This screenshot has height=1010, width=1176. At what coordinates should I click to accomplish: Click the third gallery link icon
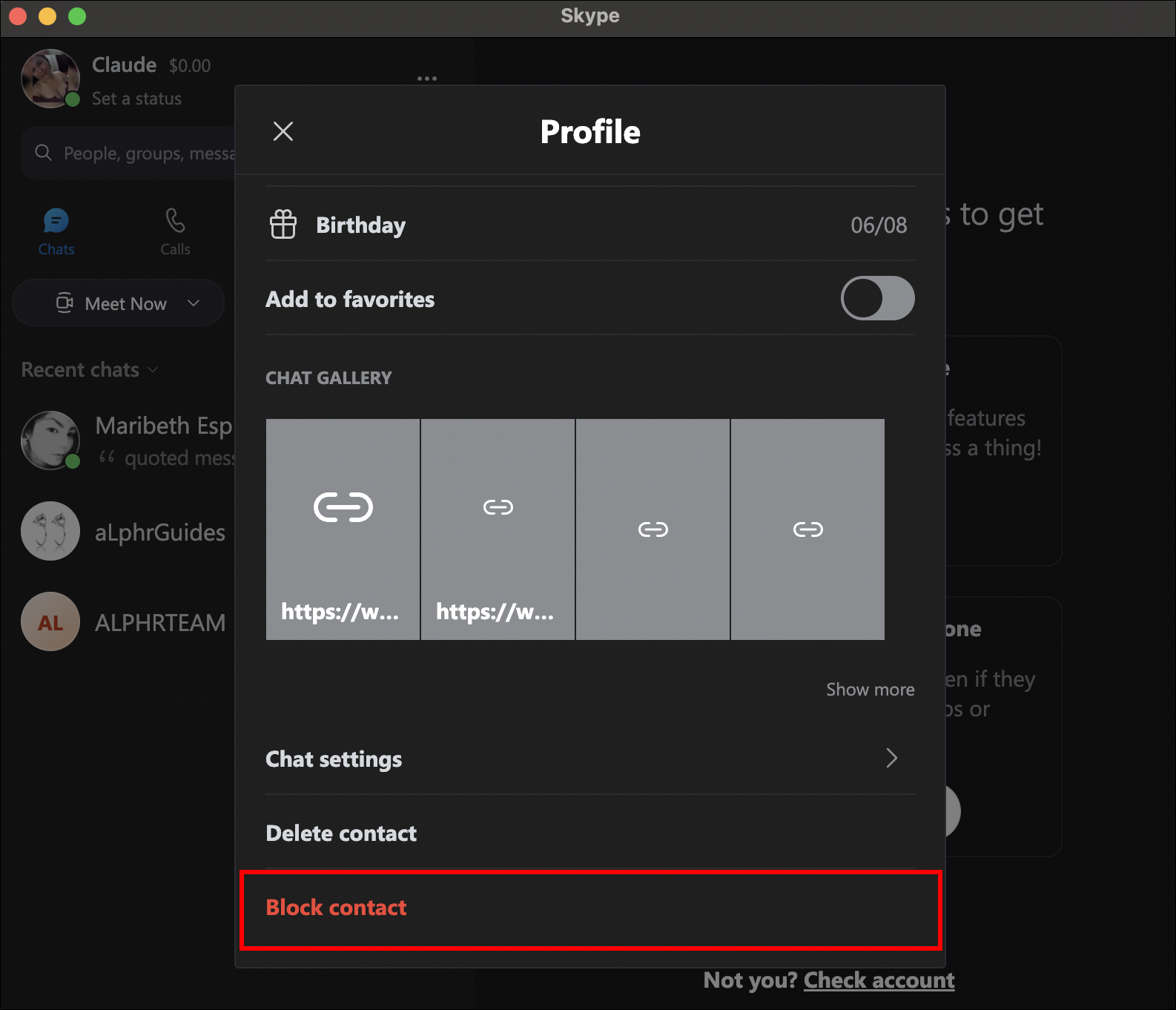[653, 529]
